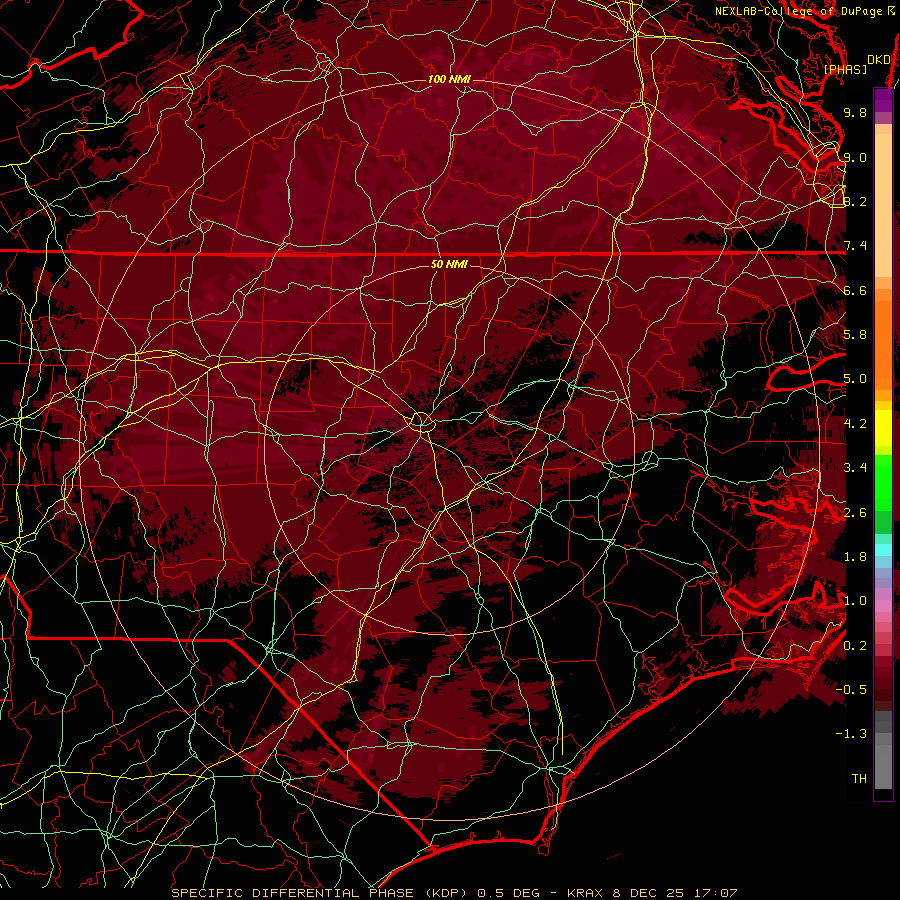
Task: Click the 7.4 scale value
Action: pos(855,246)
